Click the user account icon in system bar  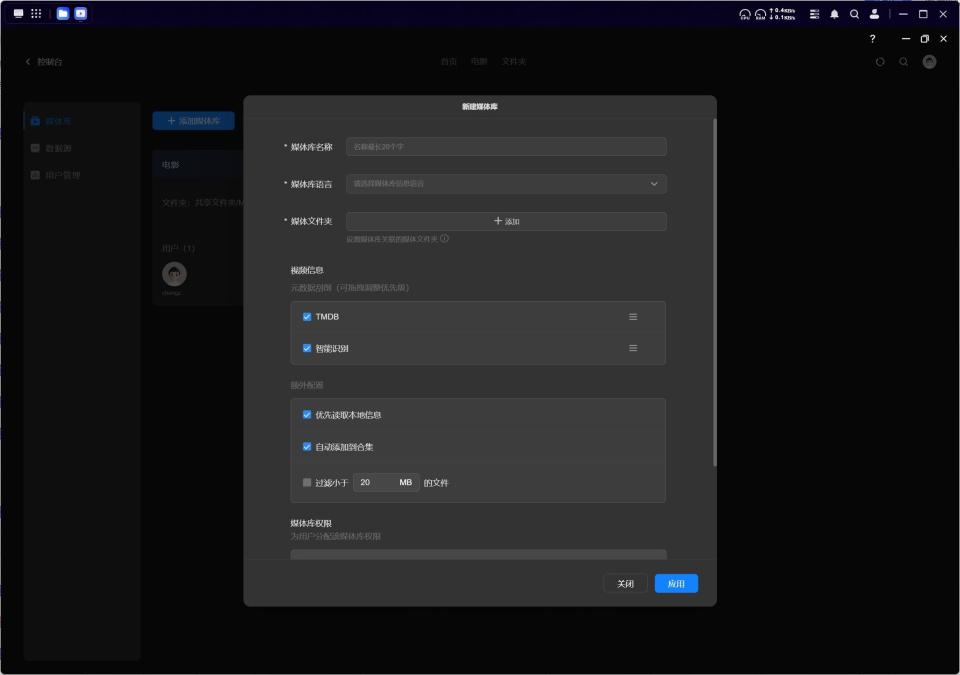874,14
